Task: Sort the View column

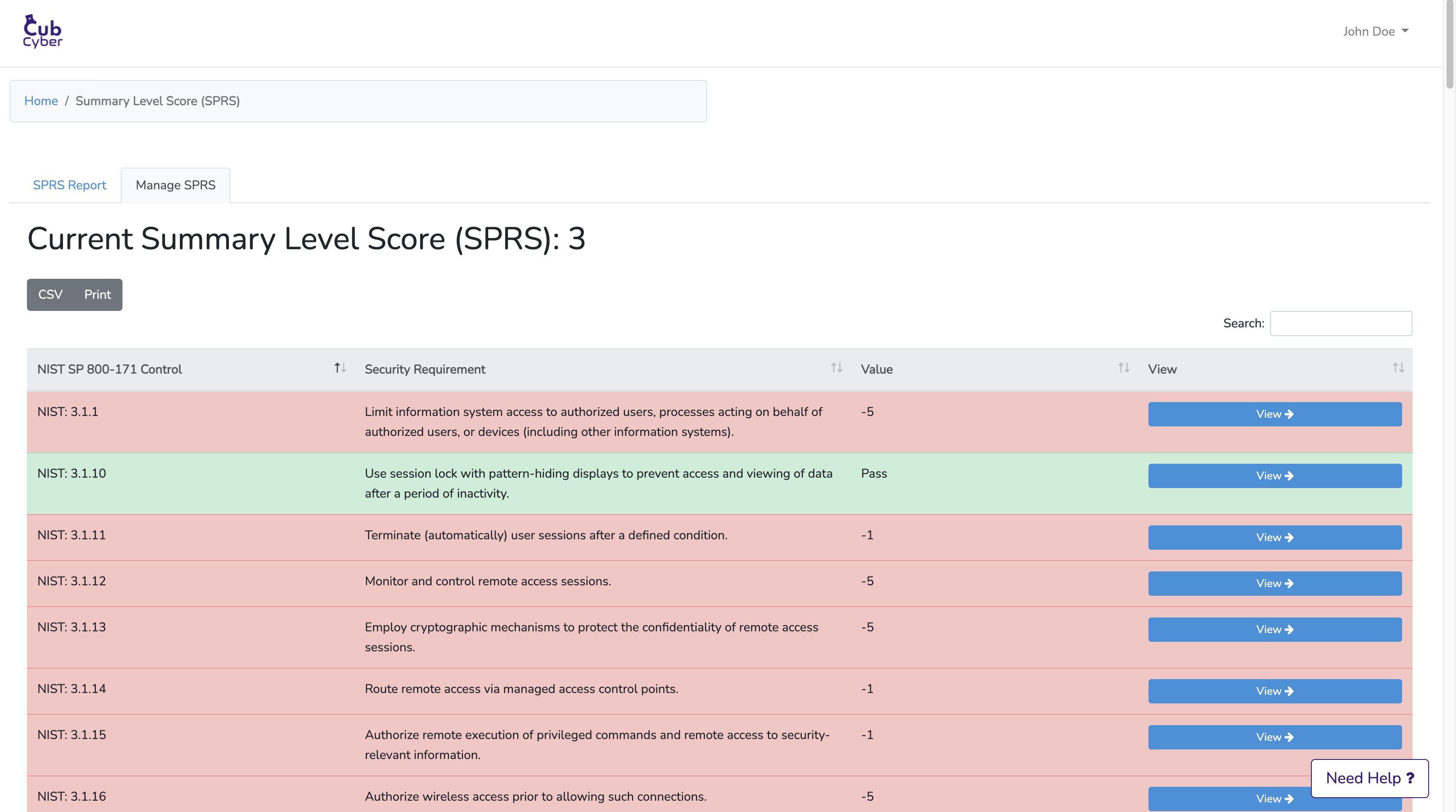Action: 1397,368
